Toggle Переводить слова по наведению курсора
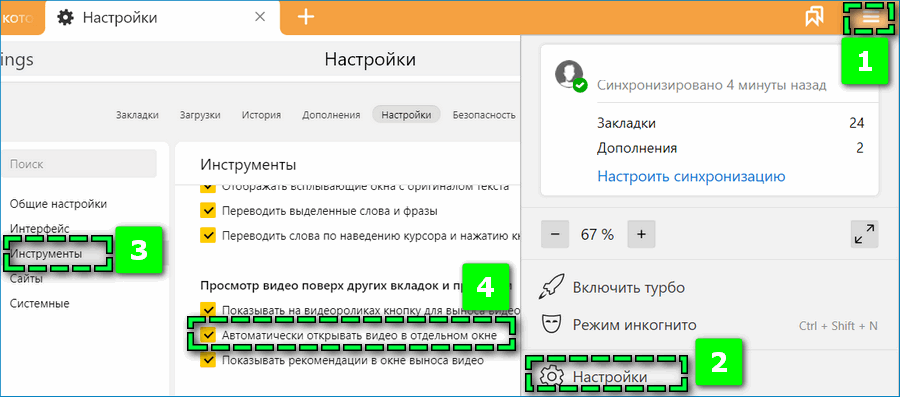Image resolution: width=900 pixels, height=397 pixels. 207,235
